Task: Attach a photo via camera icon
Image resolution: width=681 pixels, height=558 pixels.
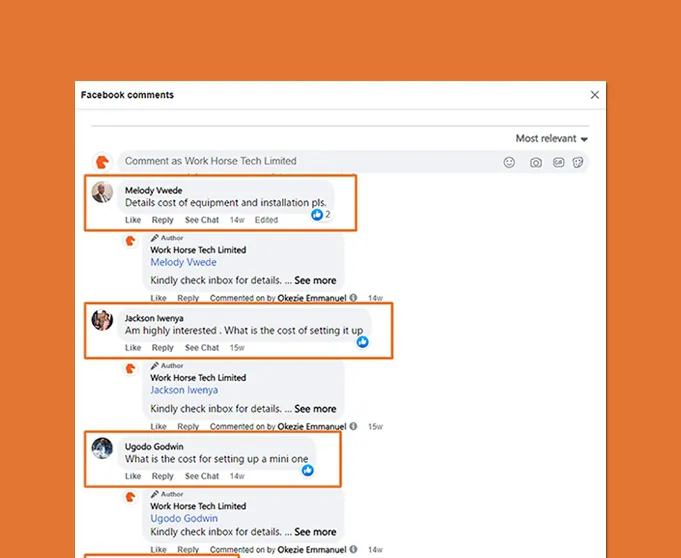Action: click(x=536, y=163)
